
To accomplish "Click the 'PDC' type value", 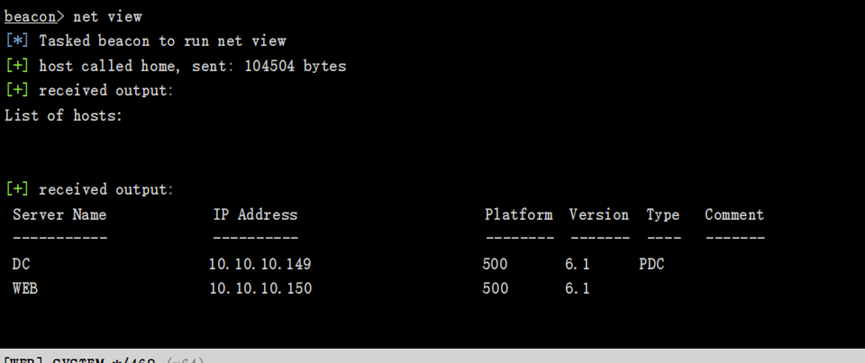I will [652, 264].
